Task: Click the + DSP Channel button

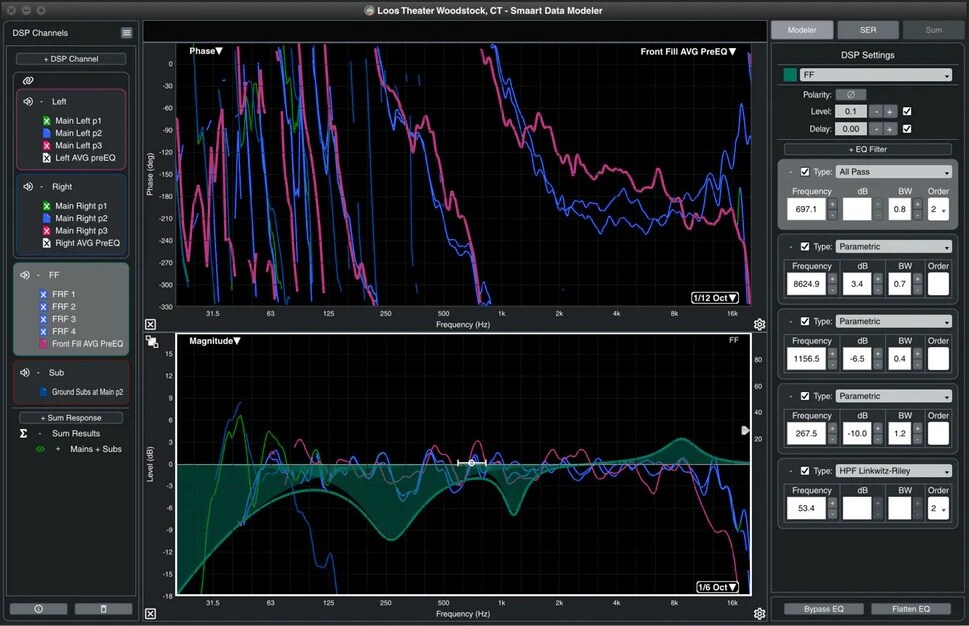Action: point(71,59)
